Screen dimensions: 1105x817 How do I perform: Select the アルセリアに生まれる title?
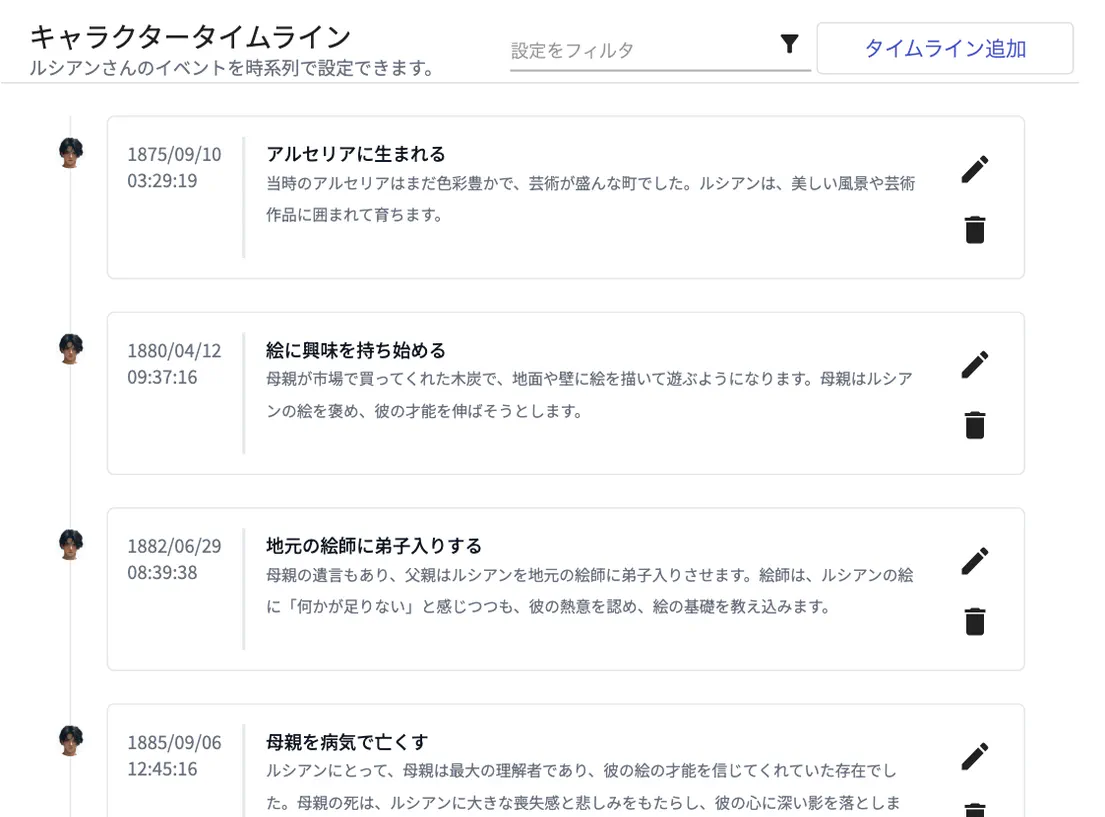[x=356, y=154]
